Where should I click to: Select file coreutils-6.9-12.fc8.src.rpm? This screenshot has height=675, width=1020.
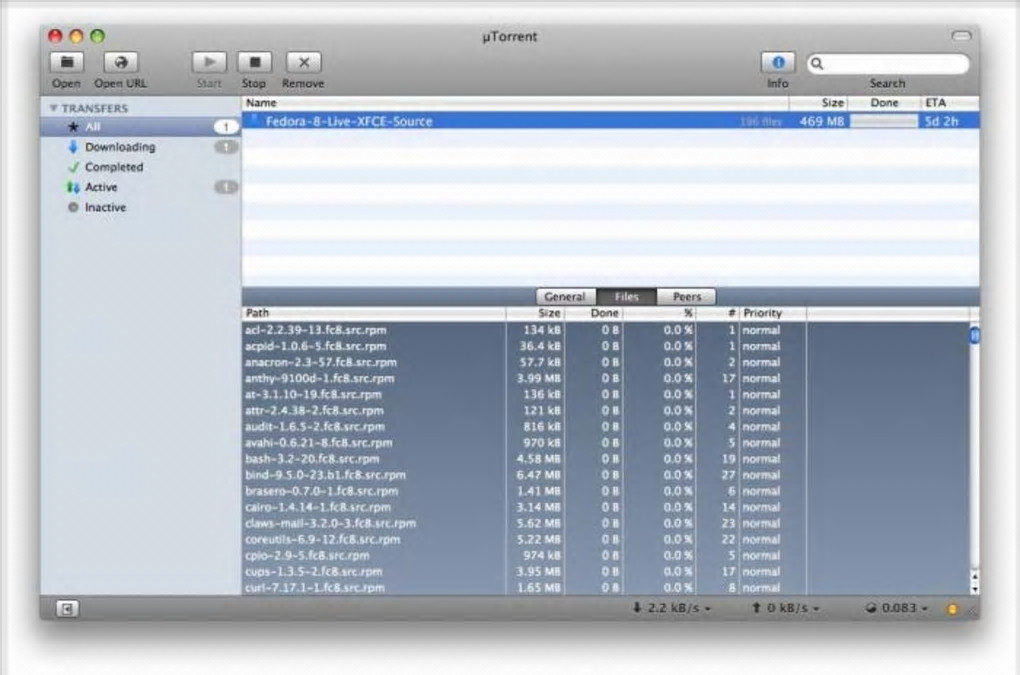click(x=323, y=540)
